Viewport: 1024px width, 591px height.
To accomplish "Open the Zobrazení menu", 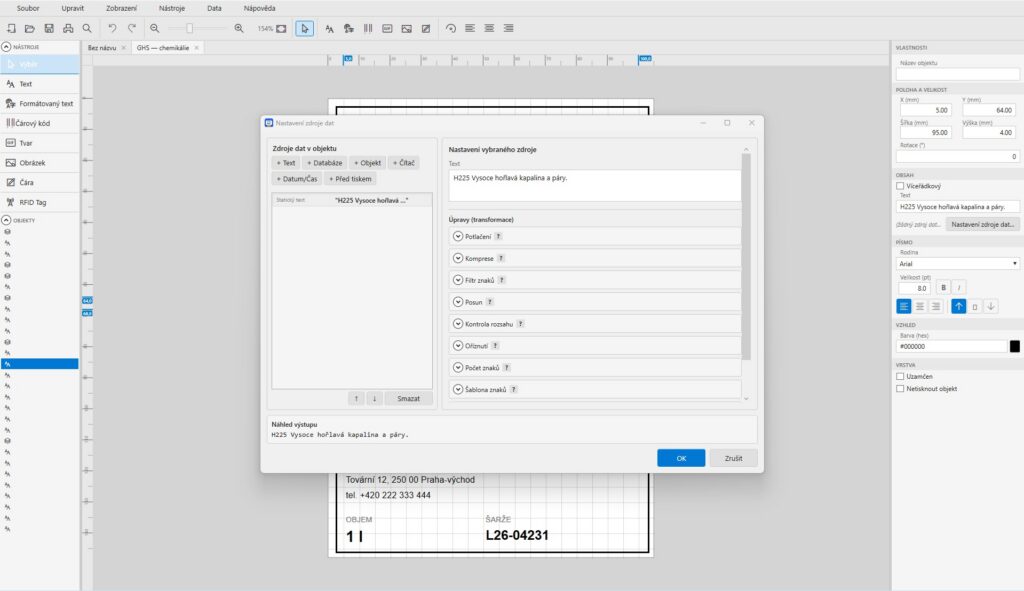I will pyautogui.click(x=121, y=8).
